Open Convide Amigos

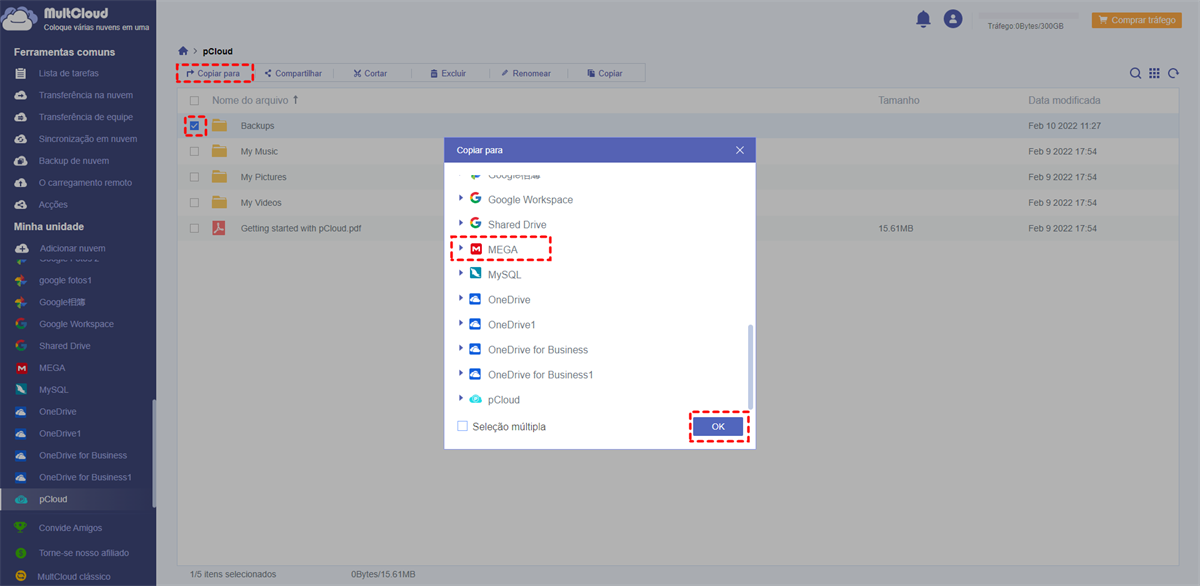[x=70, y=528]
